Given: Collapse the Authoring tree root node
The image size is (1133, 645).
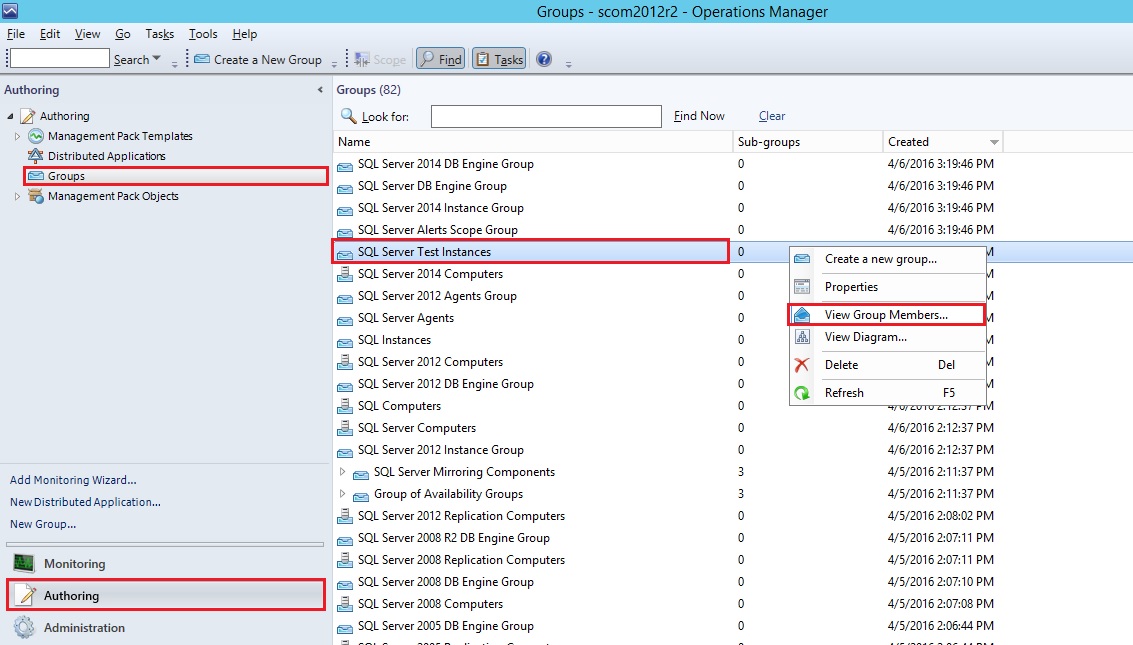Looking at the screenshot, I should click(10, 116).
